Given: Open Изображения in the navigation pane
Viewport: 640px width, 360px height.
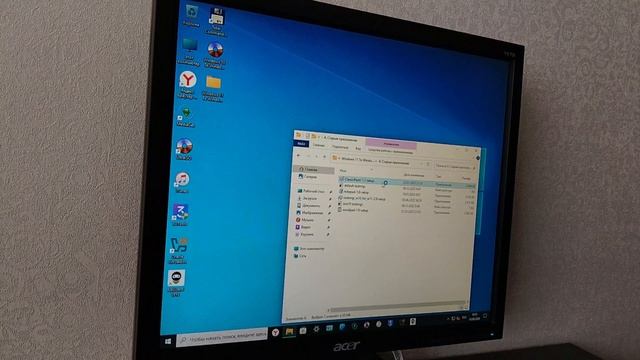Looking at the screenshot, I should 311,213.
